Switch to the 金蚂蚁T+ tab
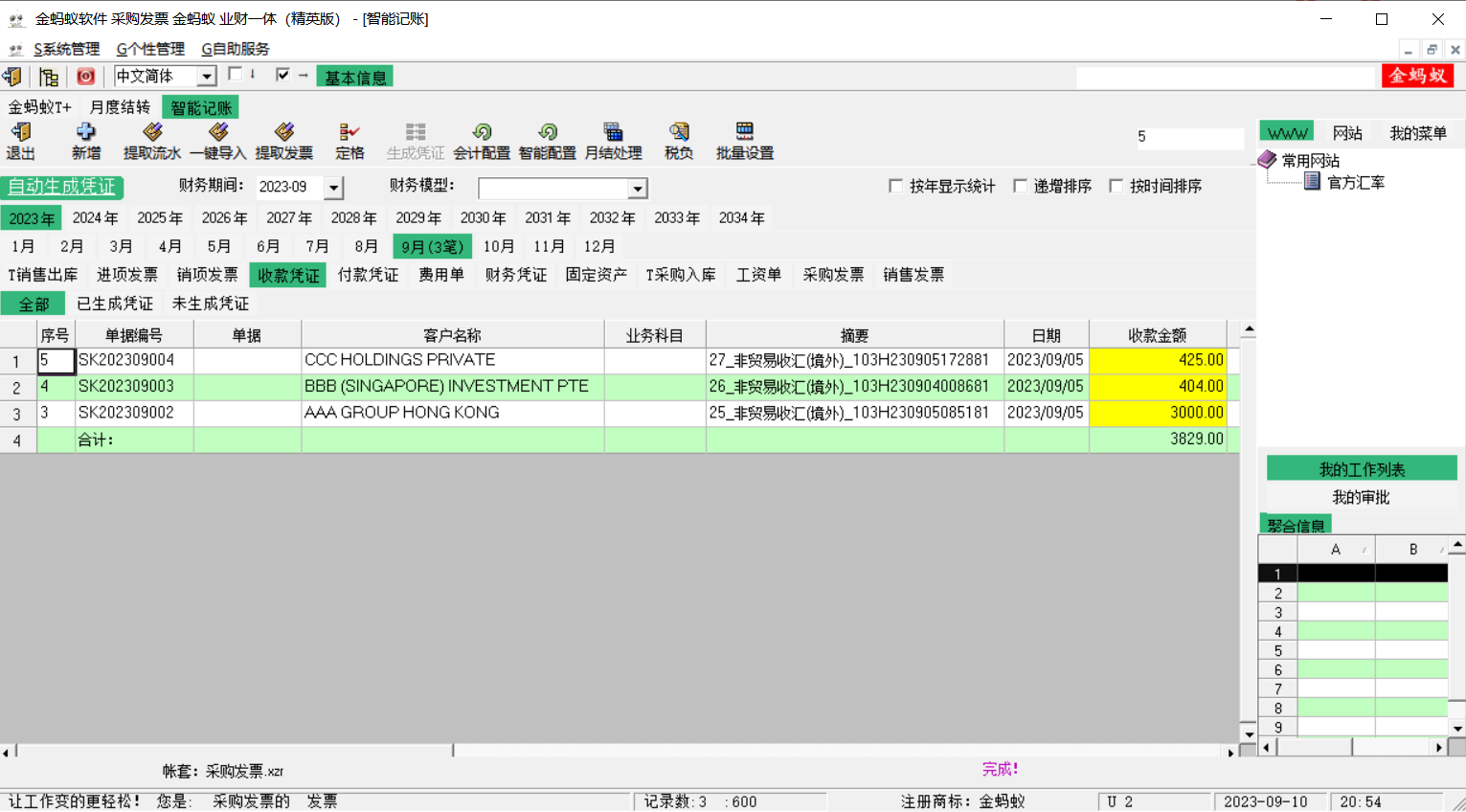Viewport: 1466px width, 812px height. [x=40, y=107]
